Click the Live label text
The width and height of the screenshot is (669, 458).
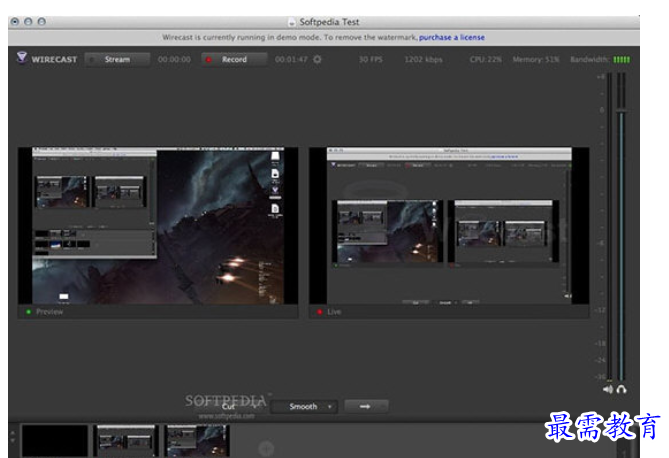pyautogui.click(x=334, y=312)
